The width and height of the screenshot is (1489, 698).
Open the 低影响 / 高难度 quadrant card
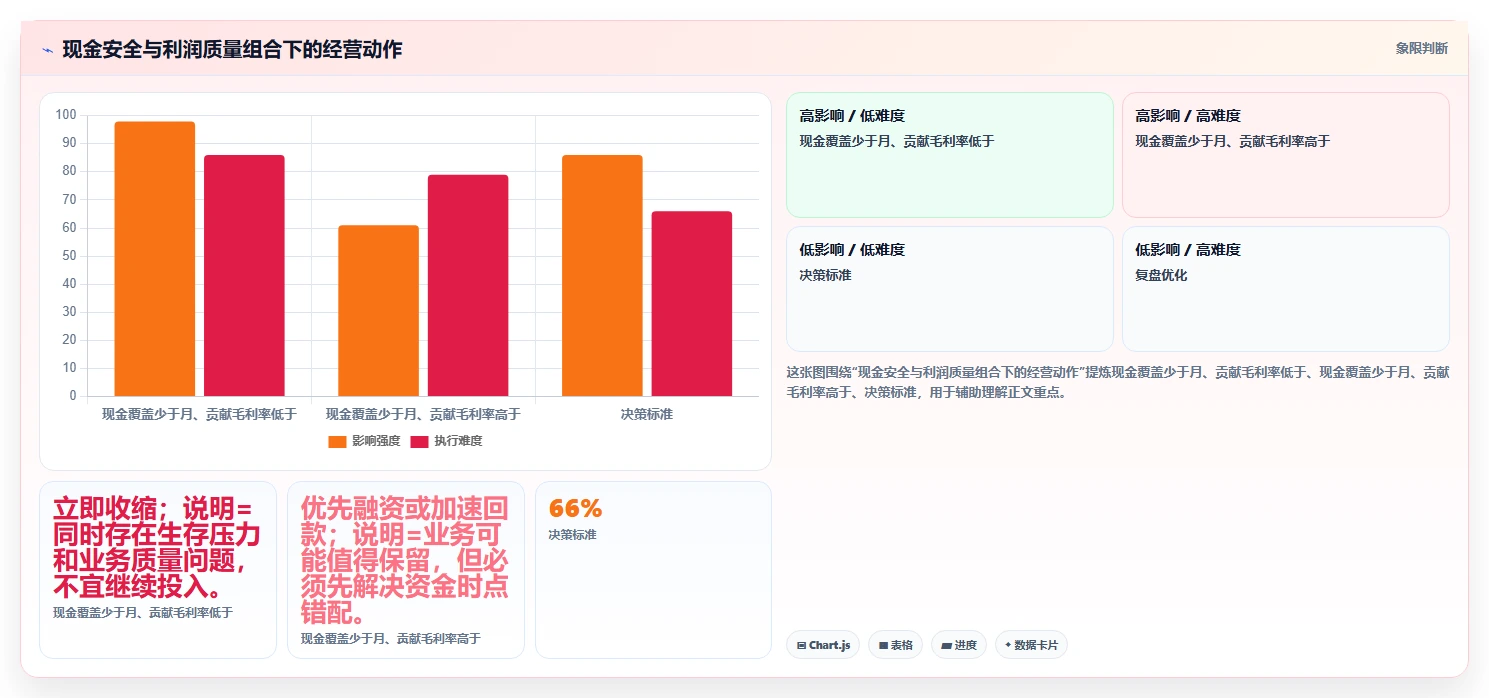pos(1285,289)
